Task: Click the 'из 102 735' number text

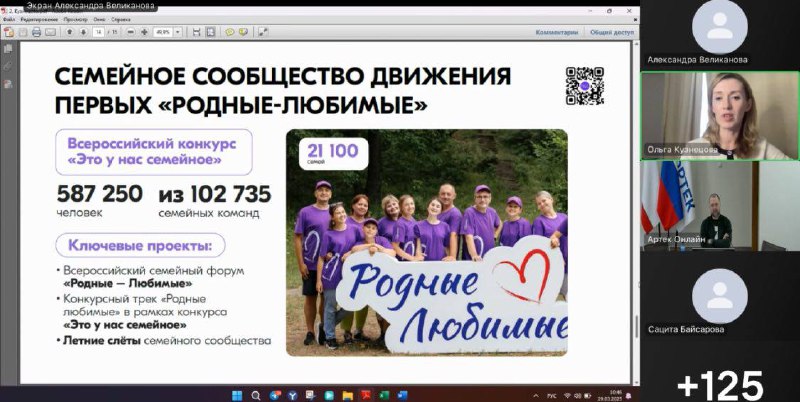Action: point(215,194)
